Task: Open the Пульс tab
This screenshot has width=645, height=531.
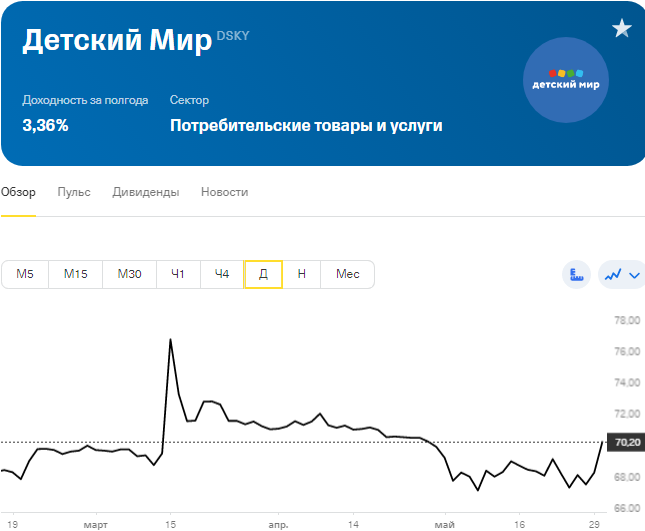Action: 74,192
